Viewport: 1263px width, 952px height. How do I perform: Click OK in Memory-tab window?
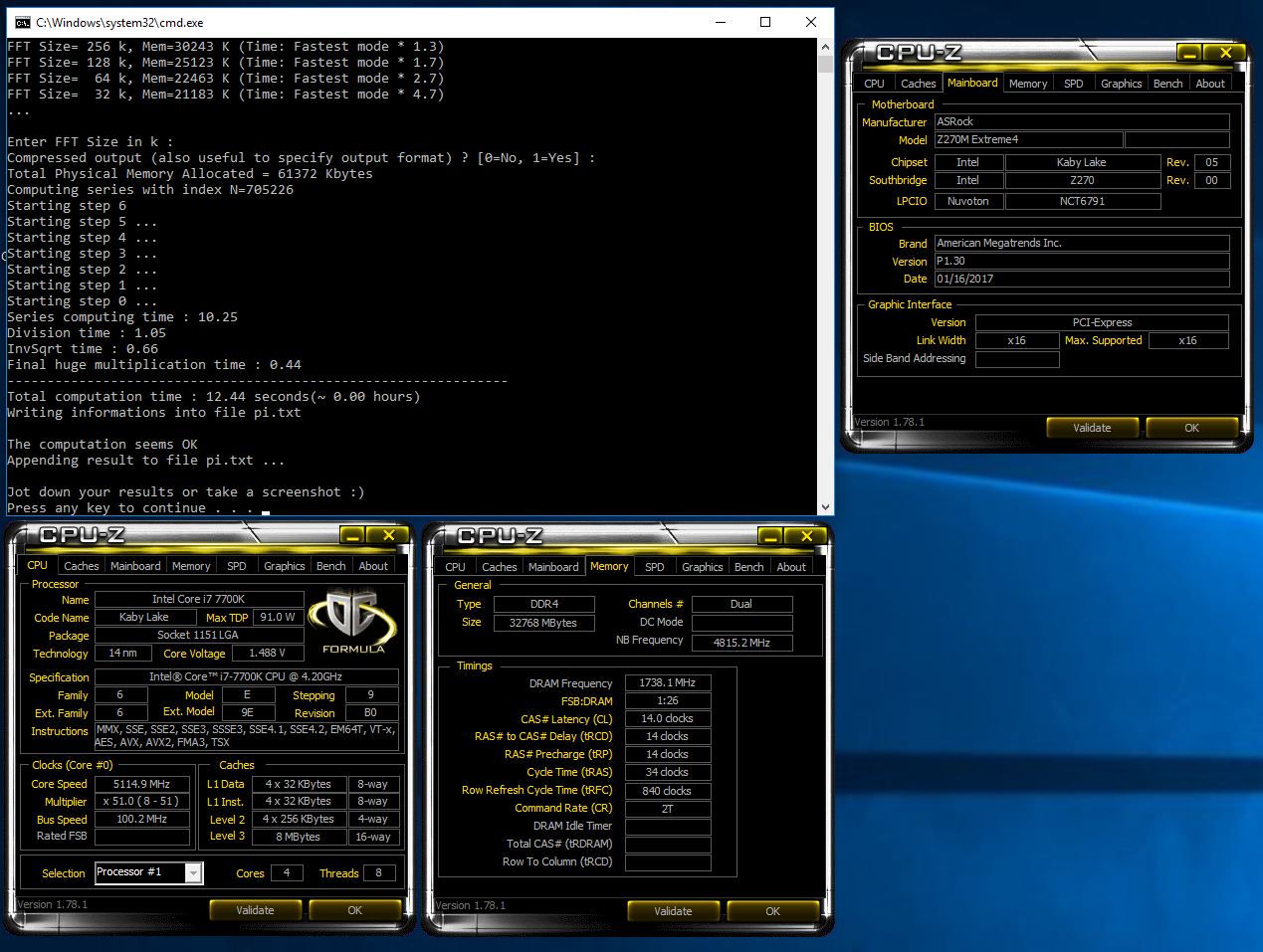(772, 911)
